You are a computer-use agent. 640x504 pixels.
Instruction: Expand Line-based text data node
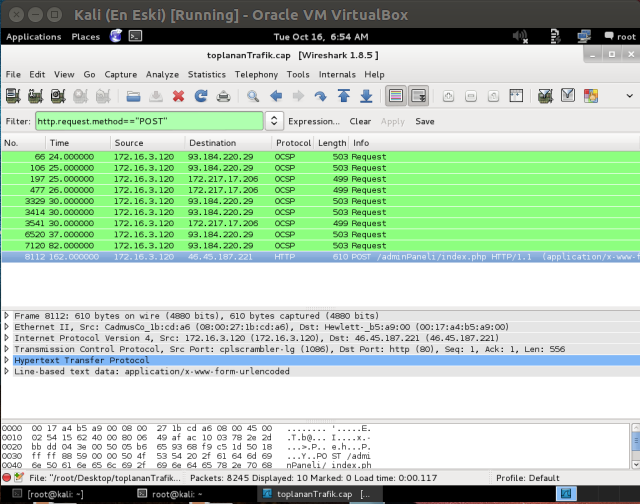pyautogui.click(x=7, y=371)
